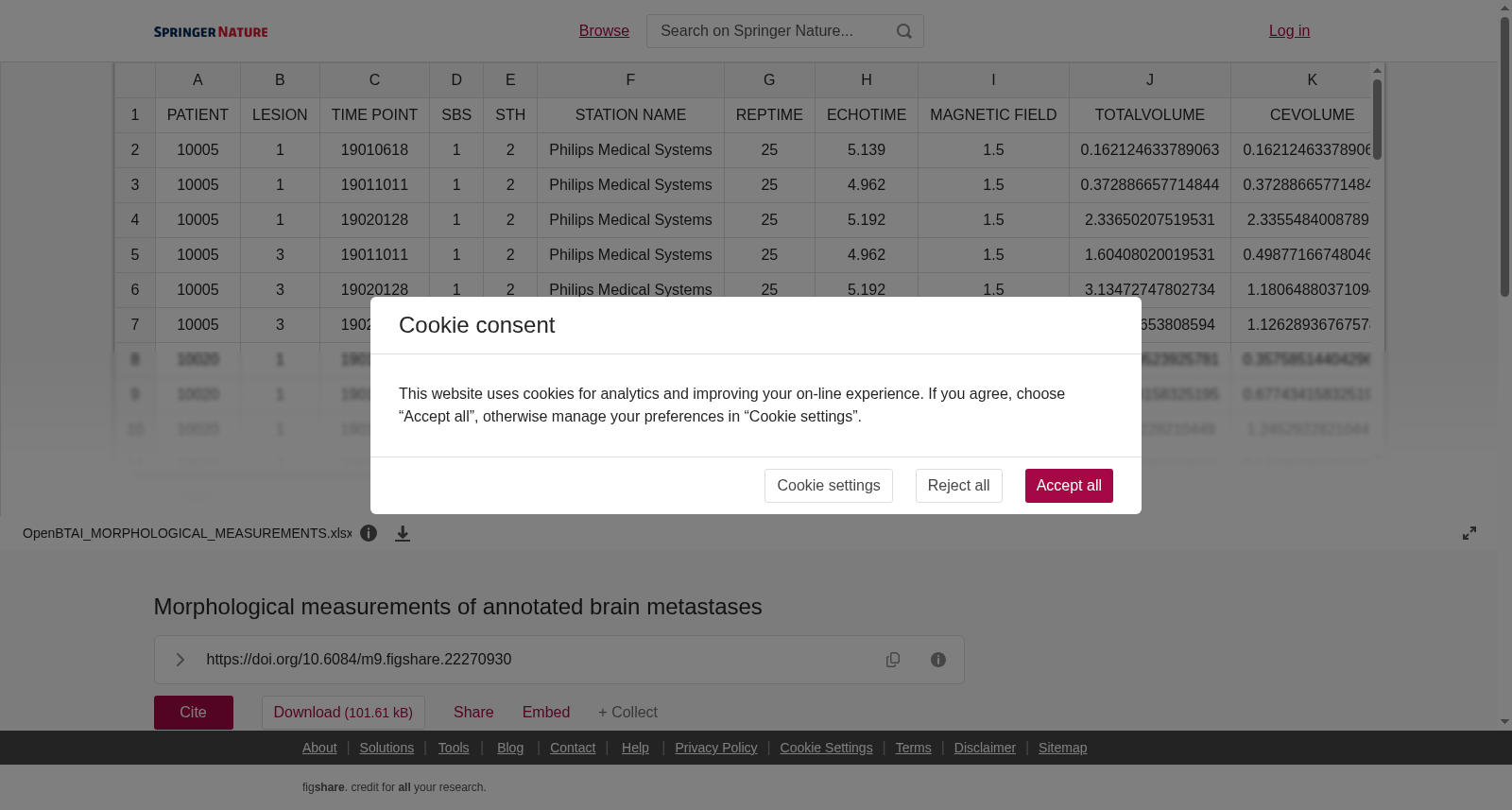This screenshot has height=810, width=1512.
Task: Open the Contact footer link
Action: pos(573,748)
